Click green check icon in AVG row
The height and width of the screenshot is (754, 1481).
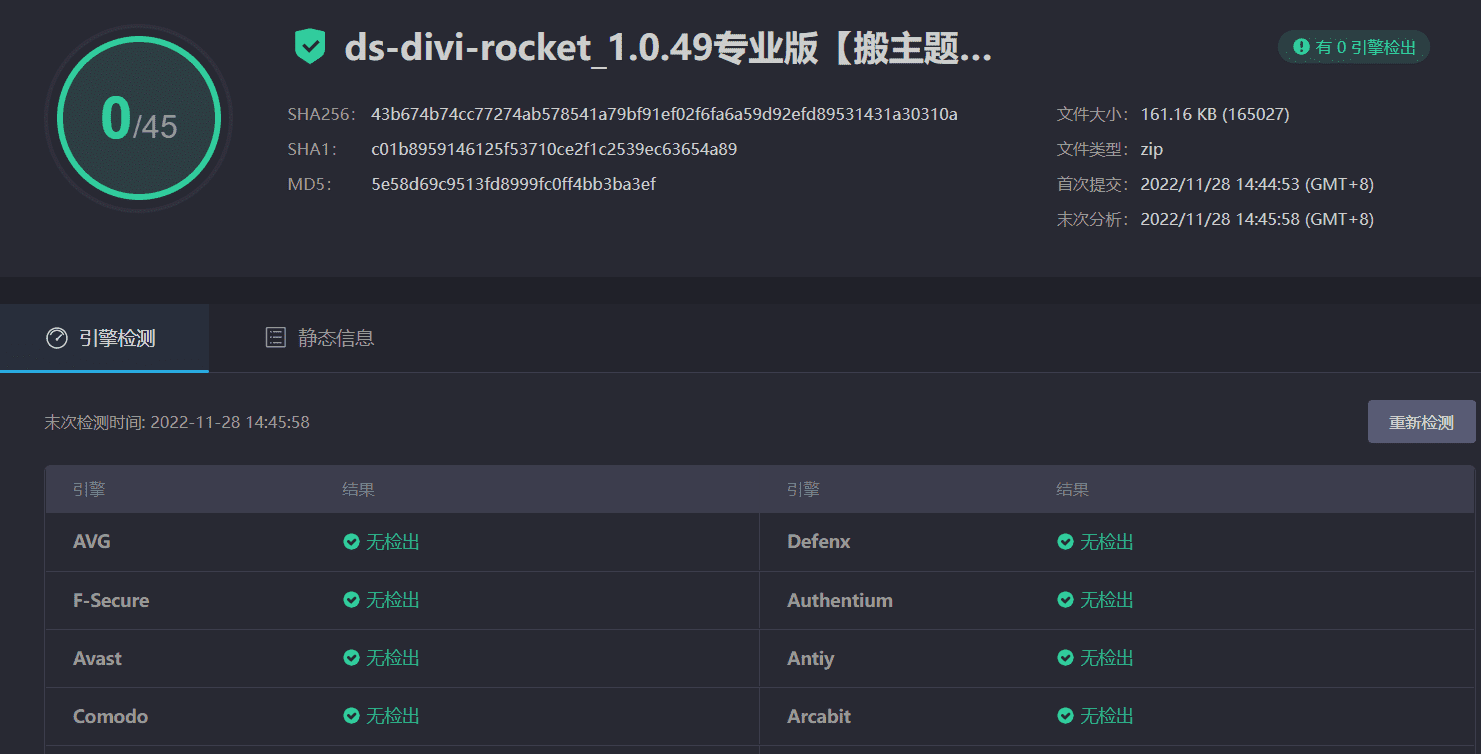tap(351, 542)
